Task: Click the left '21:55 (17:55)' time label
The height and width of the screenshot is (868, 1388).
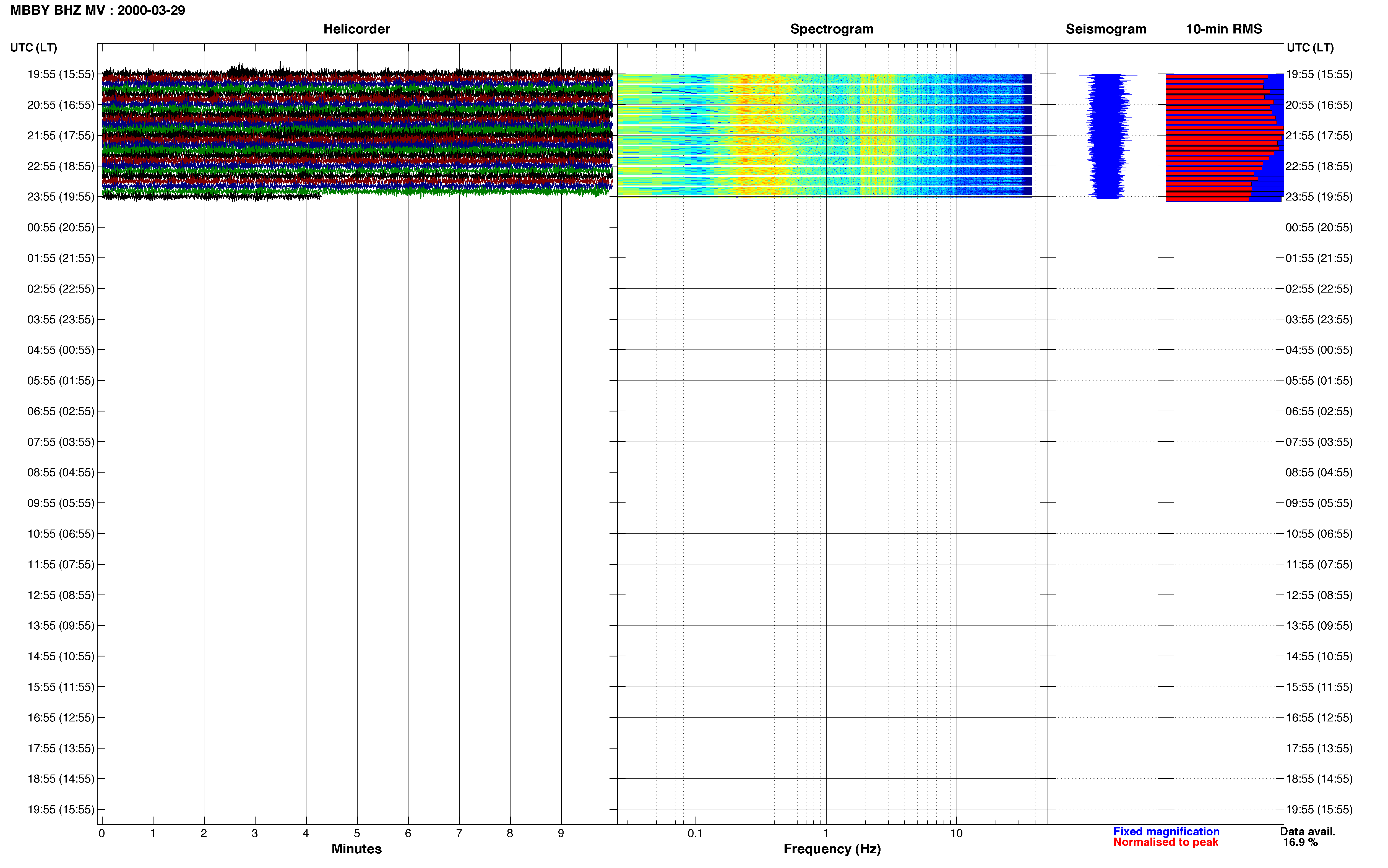Action: (61, 135)
